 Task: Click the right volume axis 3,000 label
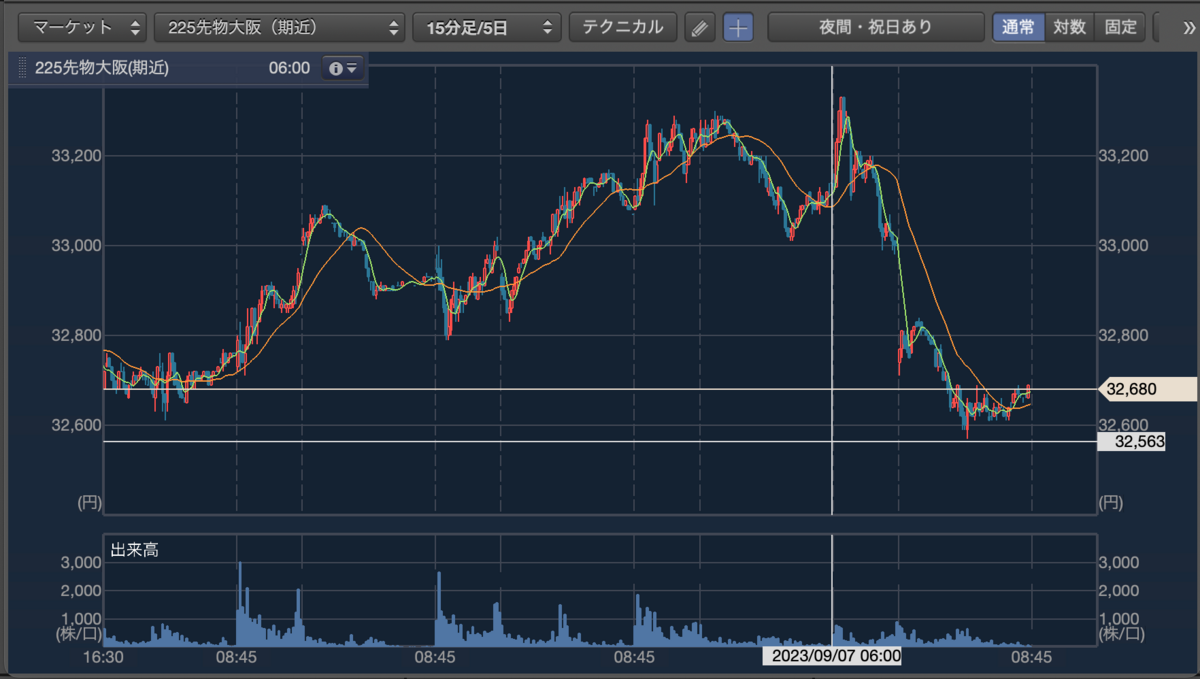click(x=1118, y=563)
